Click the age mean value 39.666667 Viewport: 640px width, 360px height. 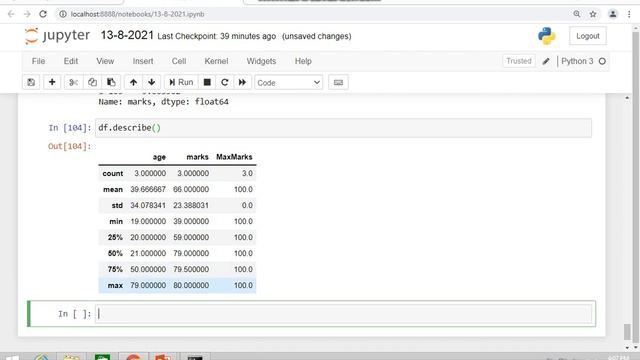(x=148, y=189)
